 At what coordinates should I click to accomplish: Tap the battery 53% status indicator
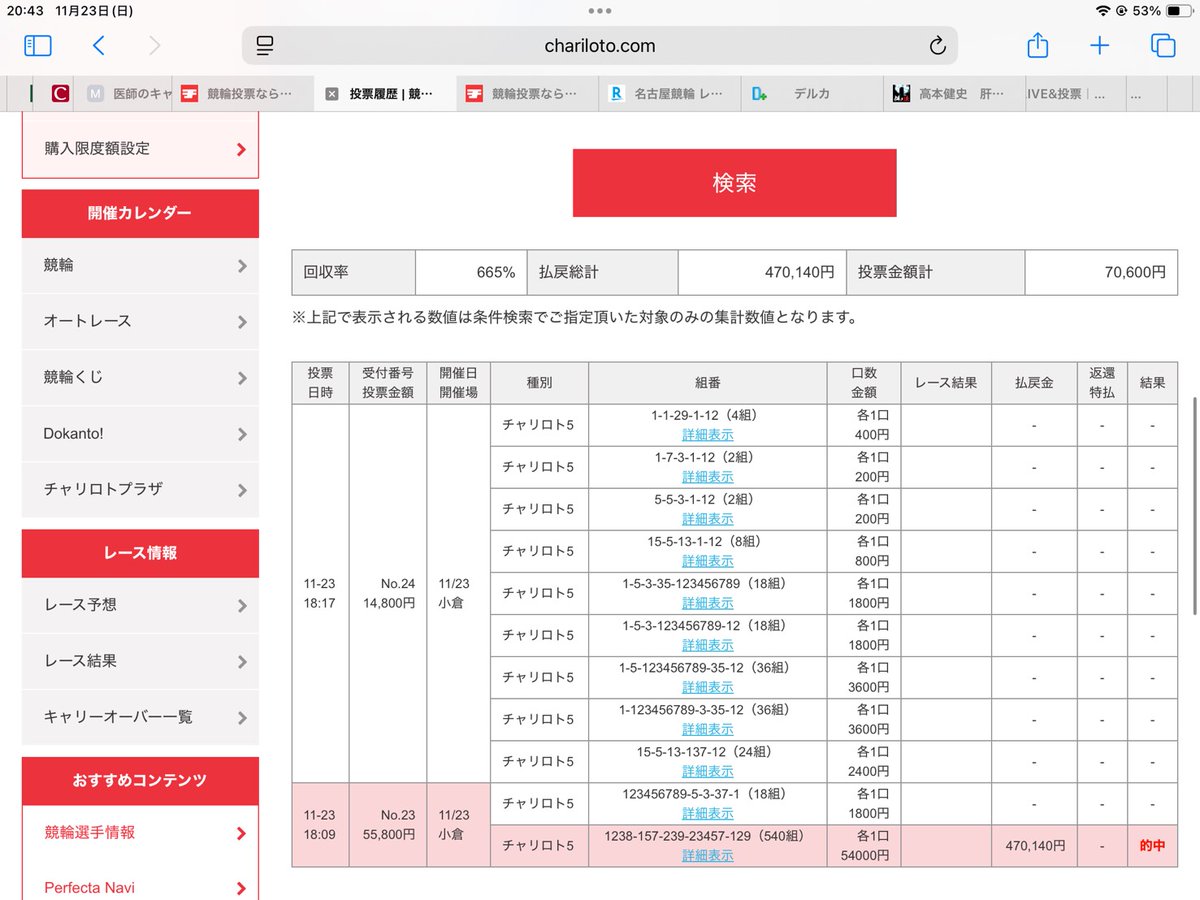(x=1160, y=10)
